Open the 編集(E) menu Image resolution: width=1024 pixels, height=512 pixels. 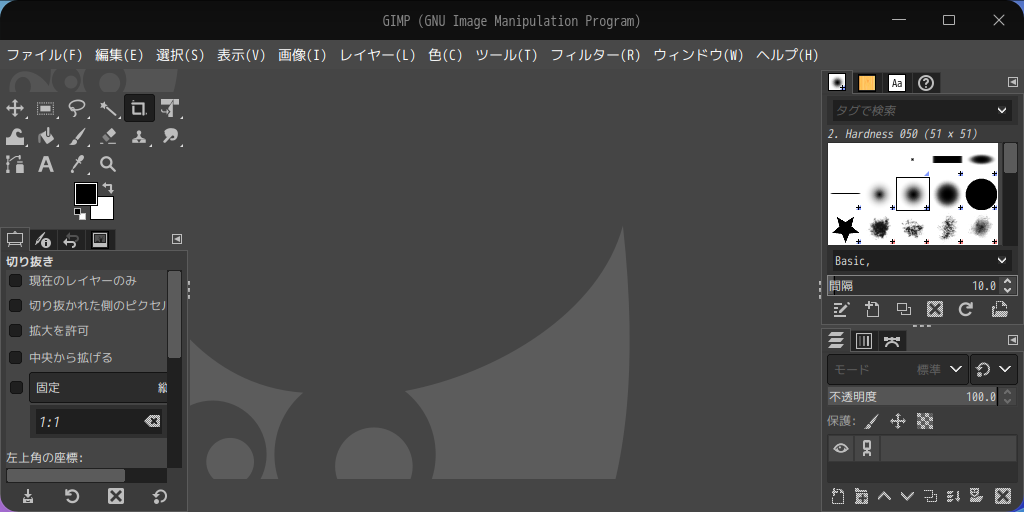119,55
